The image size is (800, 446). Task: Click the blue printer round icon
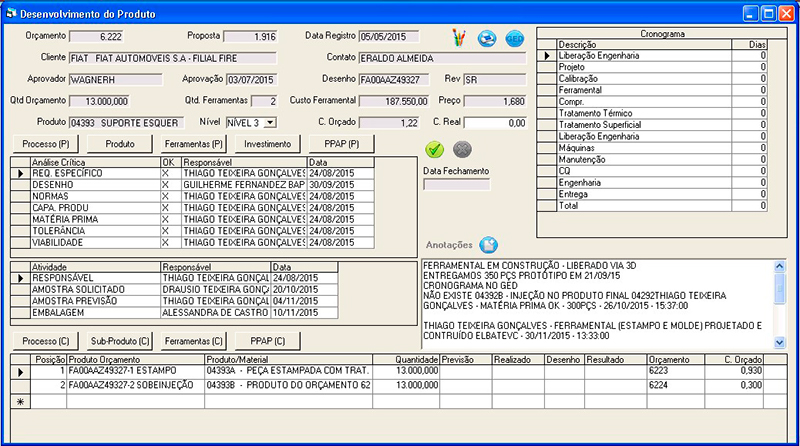pos(487,38)
